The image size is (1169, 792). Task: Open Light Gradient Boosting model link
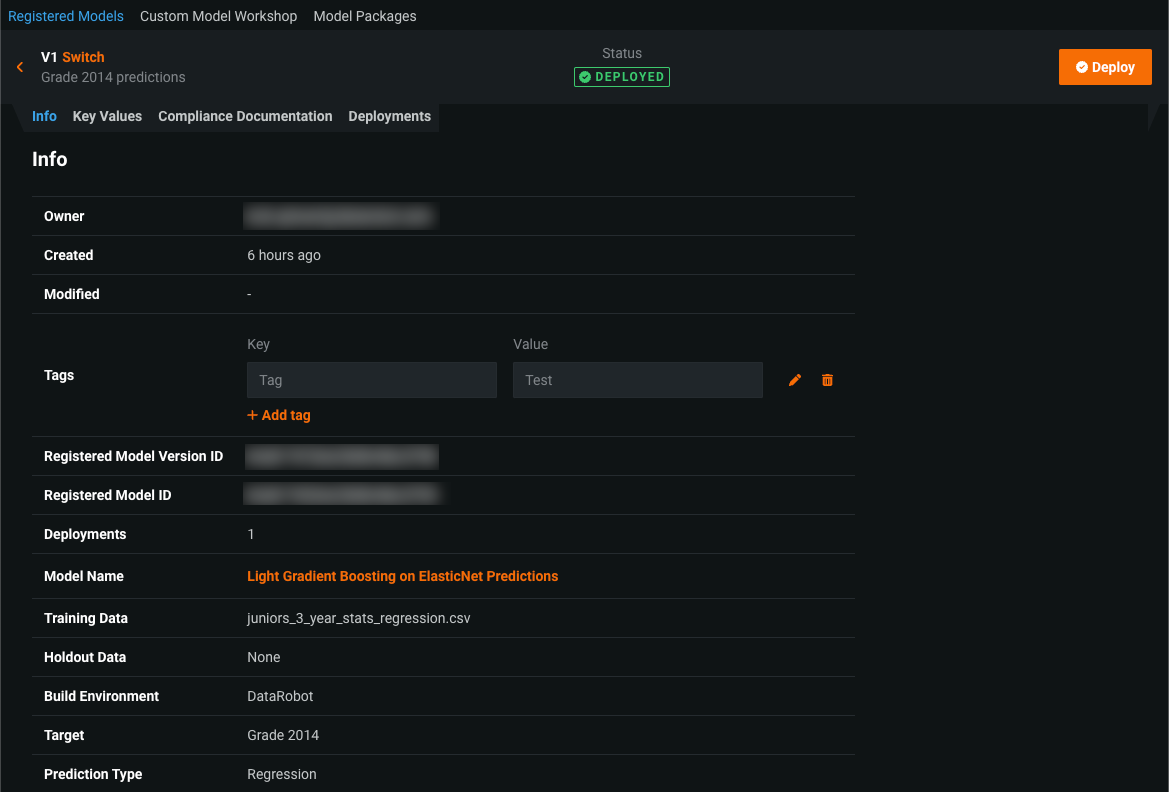pos(402,576)
